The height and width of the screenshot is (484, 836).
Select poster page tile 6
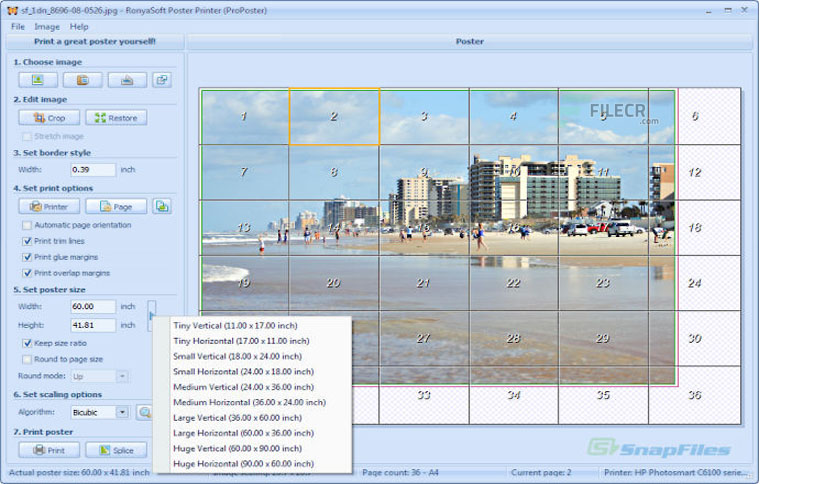coord(695,116)
